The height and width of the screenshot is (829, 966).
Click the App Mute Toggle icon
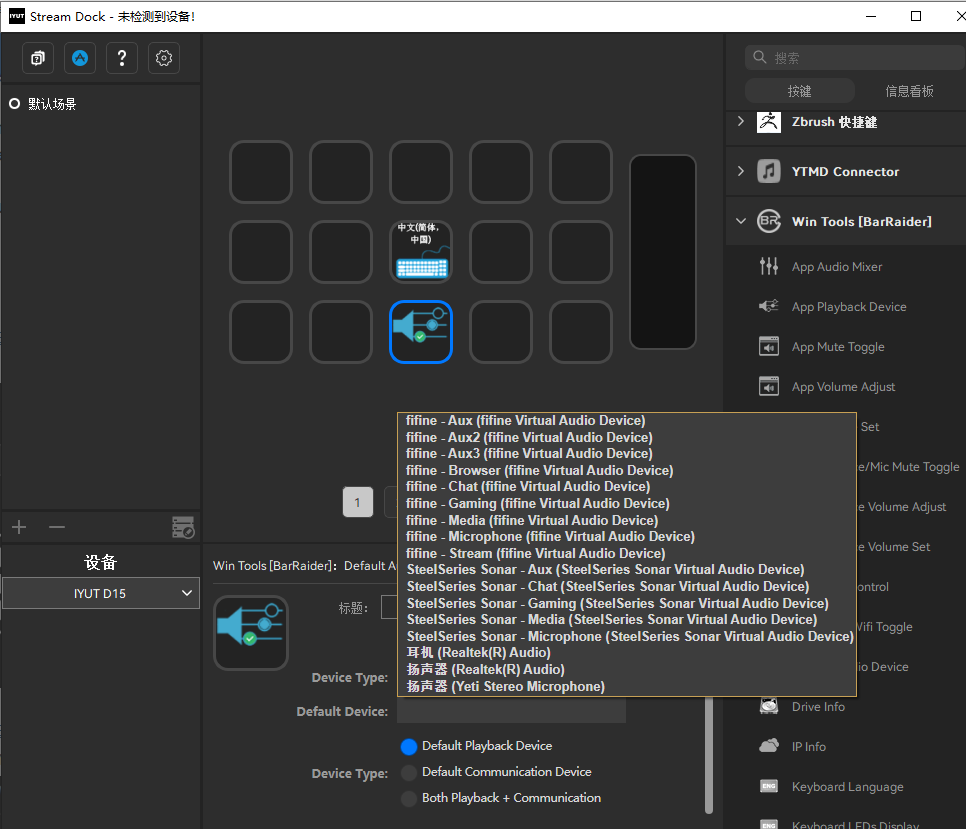pyautogui.click(x=769, y=346)
